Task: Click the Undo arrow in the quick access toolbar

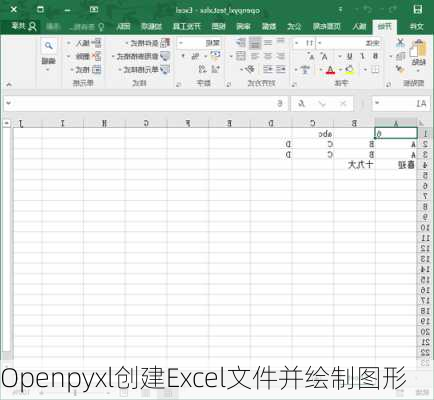Action: (x=393, y=9)
